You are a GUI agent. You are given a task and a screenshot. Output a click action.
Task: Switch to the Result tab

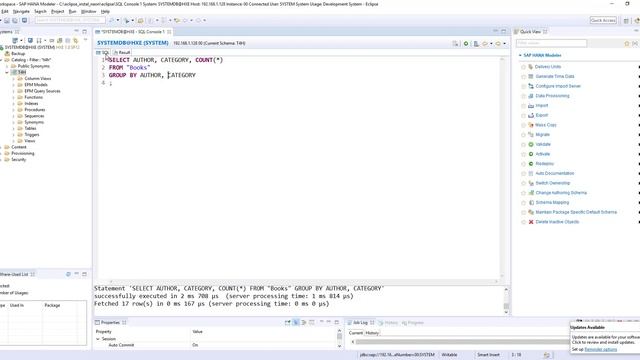122,53
